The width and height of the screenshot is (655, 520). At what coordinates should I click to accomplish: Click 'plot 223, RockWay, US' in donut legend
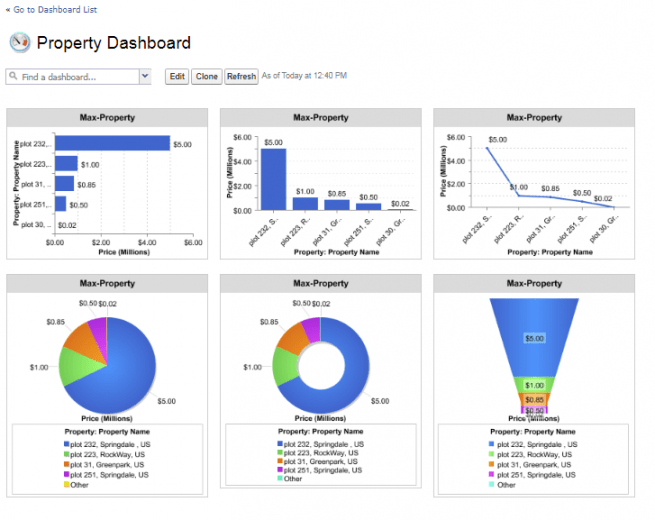(321, 453)
